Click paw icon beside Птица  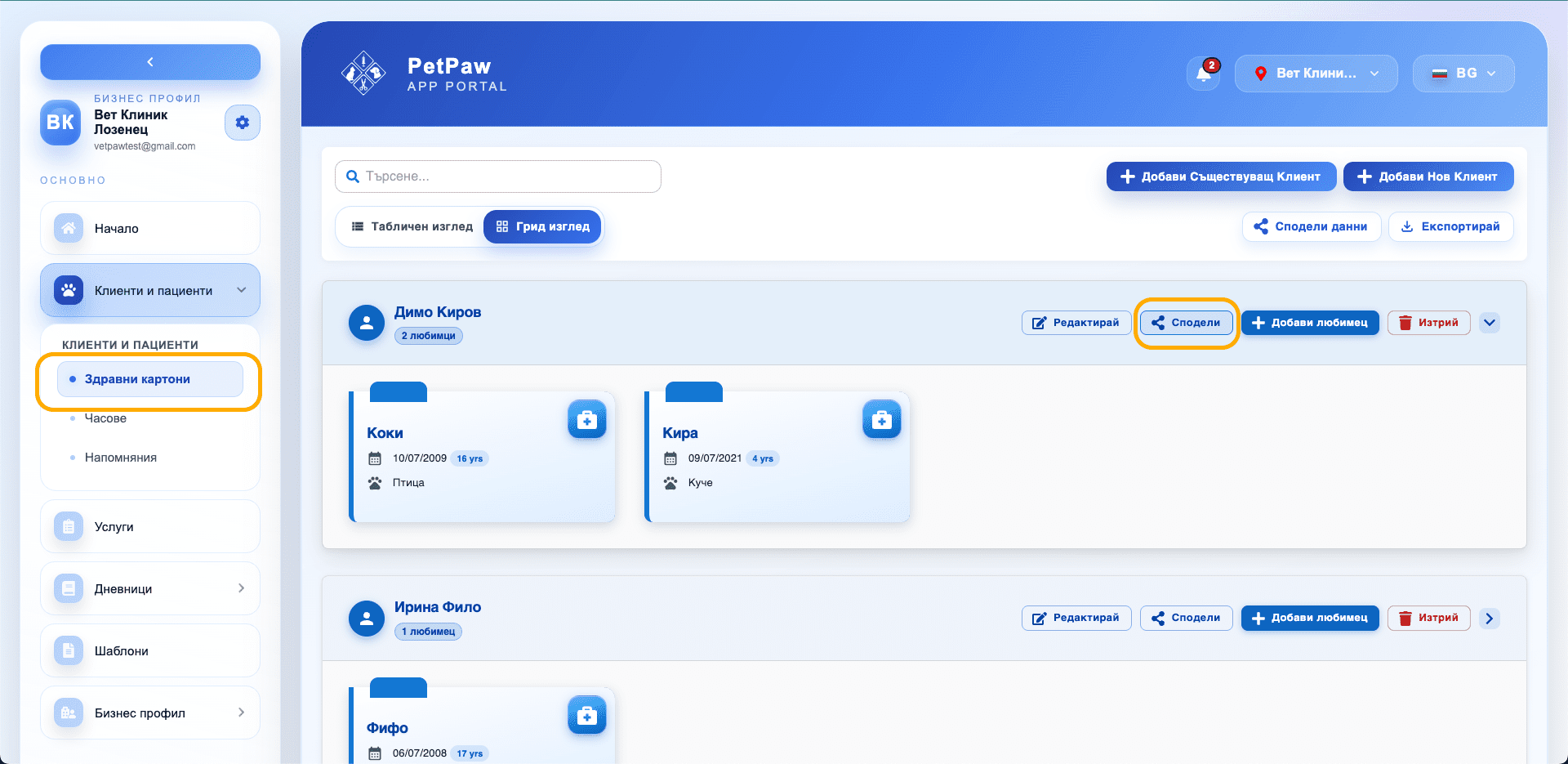(375, 483)
